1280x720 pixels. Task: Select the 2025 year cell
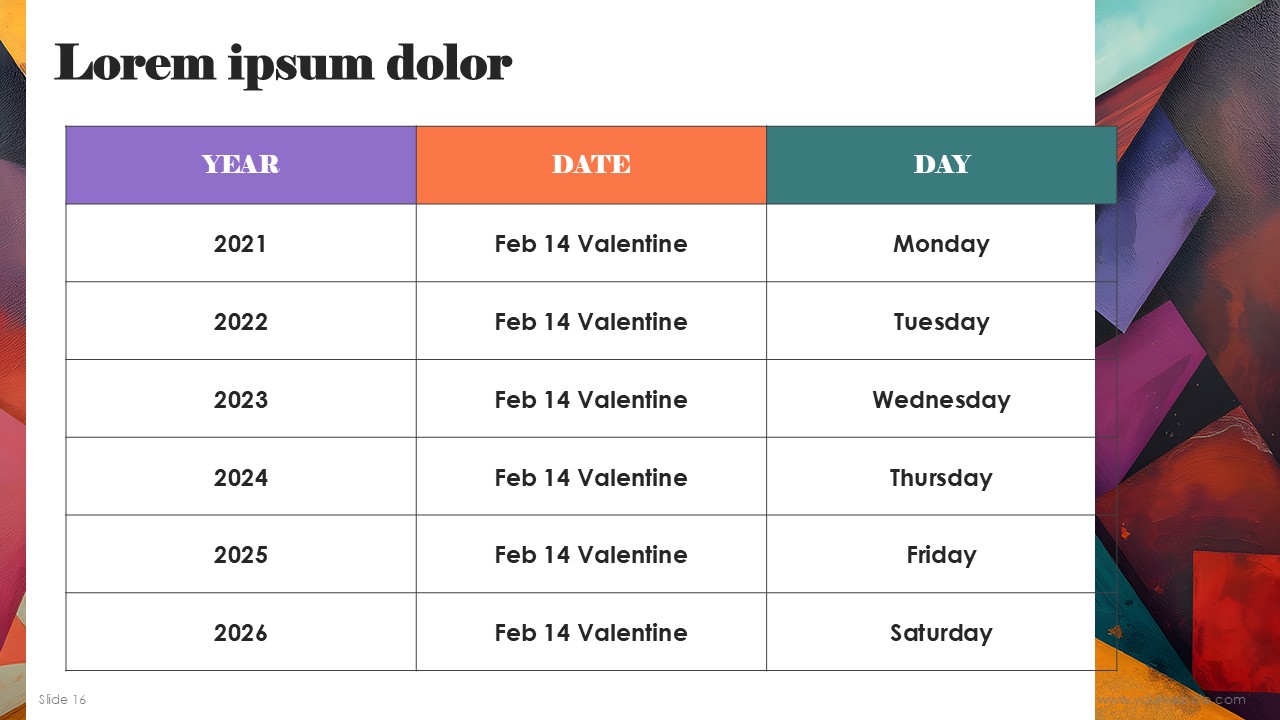[241, 555]
